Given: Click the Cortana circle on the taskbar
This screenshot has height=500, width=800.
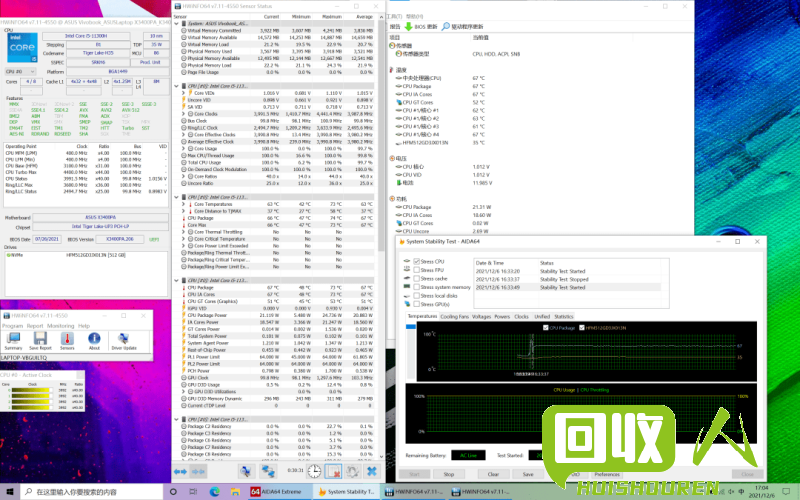Looking at the screenshot, I should point(173,492).
